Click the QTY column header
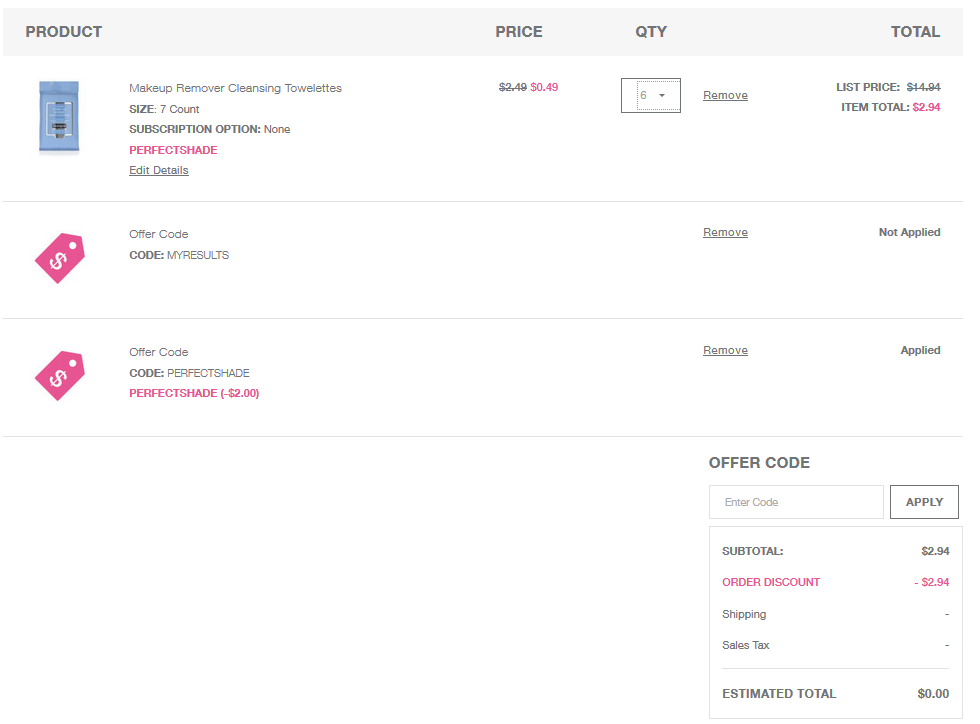980x724 pixels. [651, 32]
